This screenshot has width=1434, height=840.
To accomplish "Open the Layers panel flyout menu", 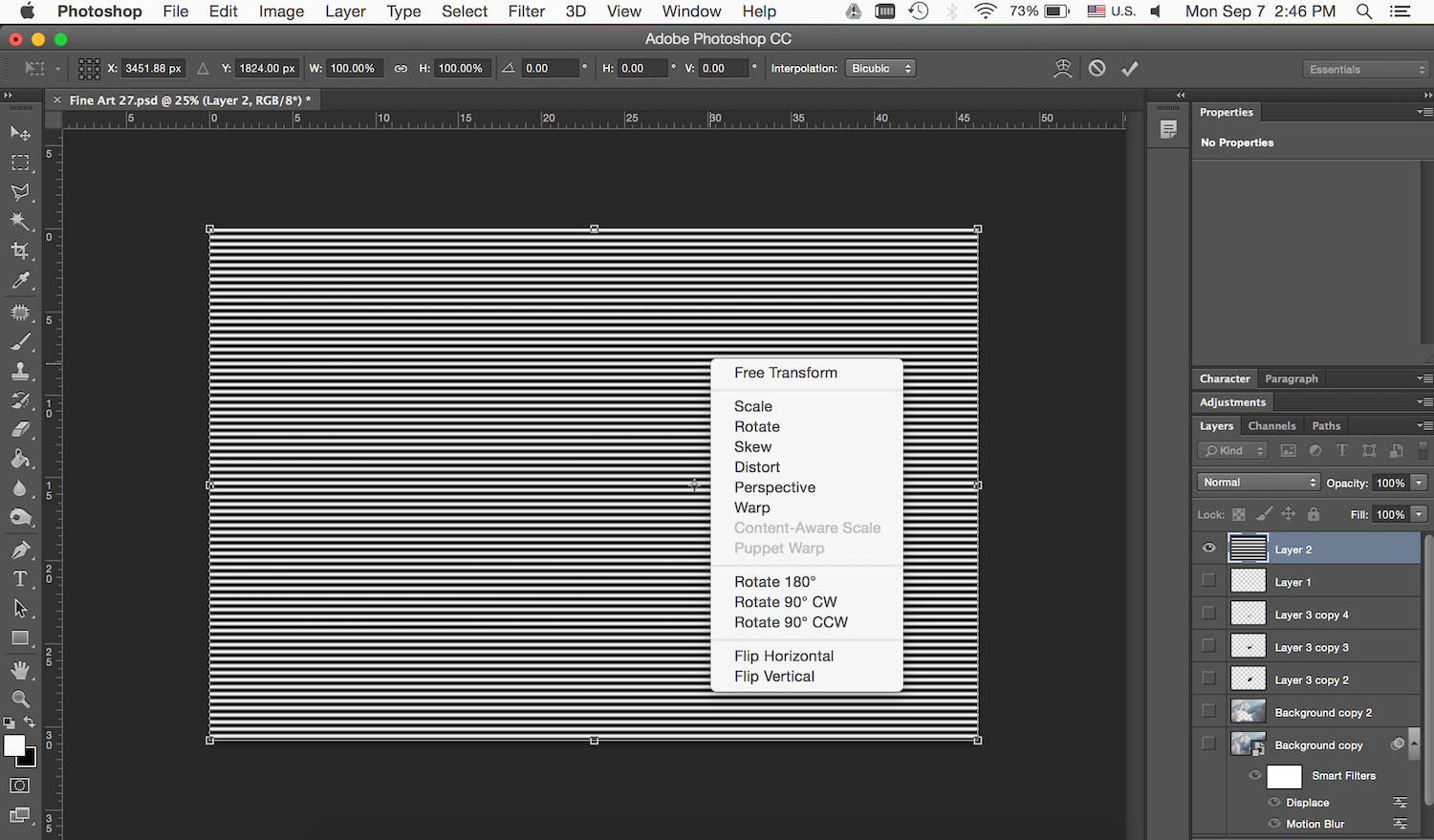I will [x=1423, y=426].
